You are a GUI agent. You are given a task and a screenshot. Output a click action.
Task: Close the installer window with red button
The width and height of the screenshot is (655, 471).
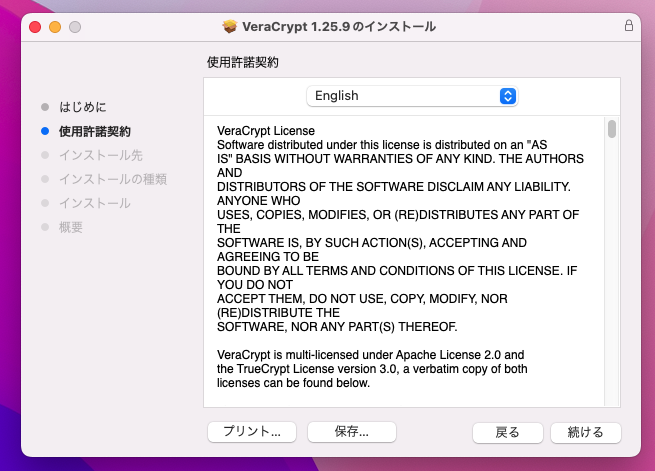coord(35,25)
